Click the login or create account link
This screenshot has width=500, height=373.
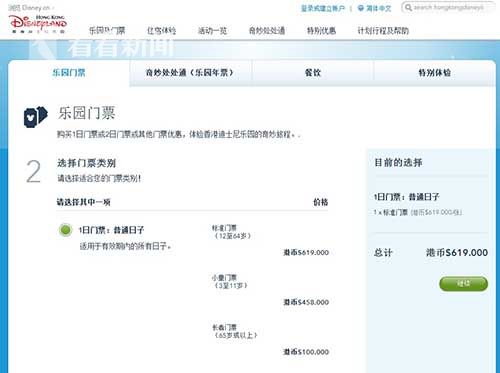323,8
